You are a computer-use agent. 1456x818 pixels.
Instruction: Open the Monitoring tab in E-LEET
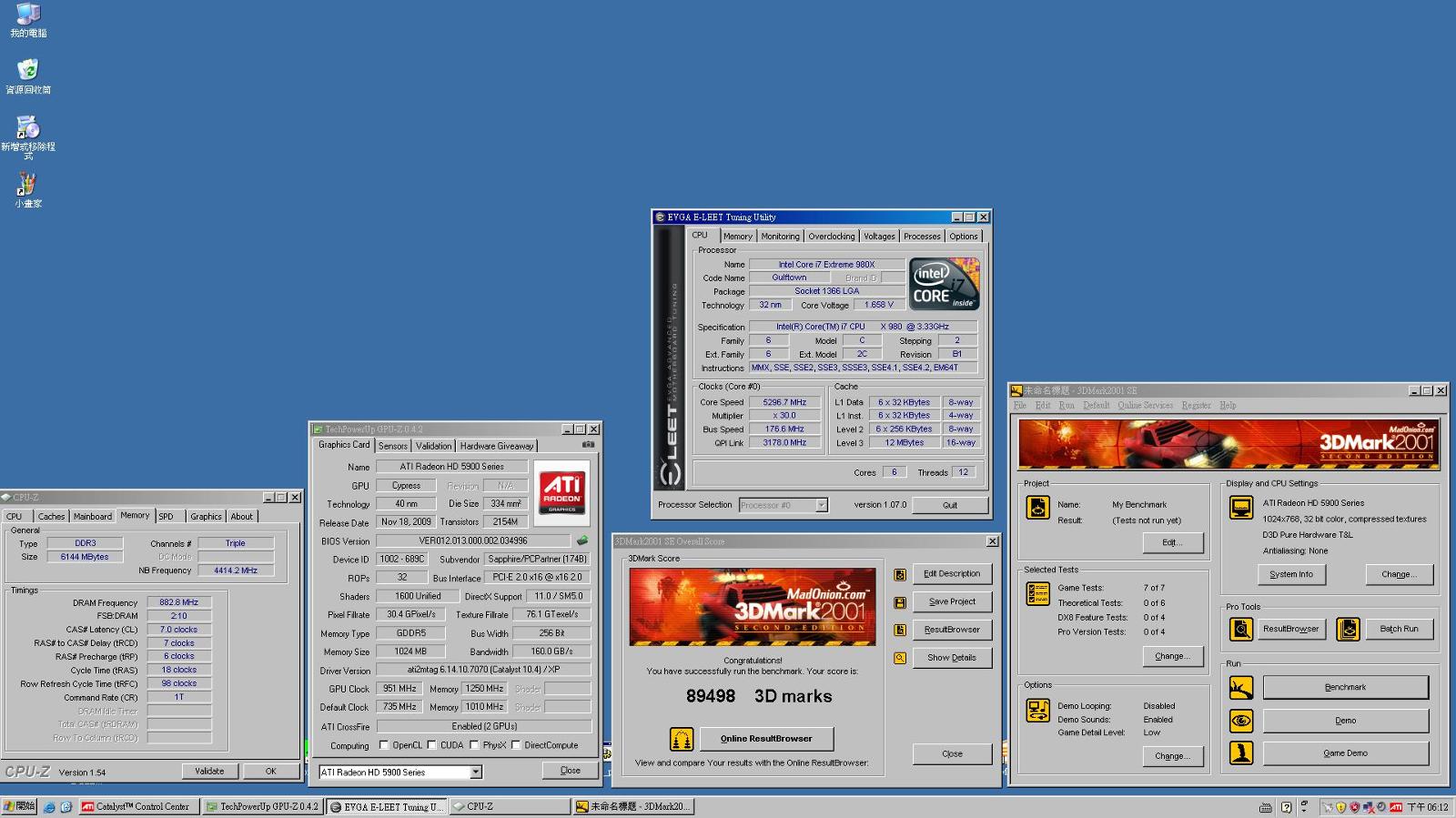click(x=781, y=237)
